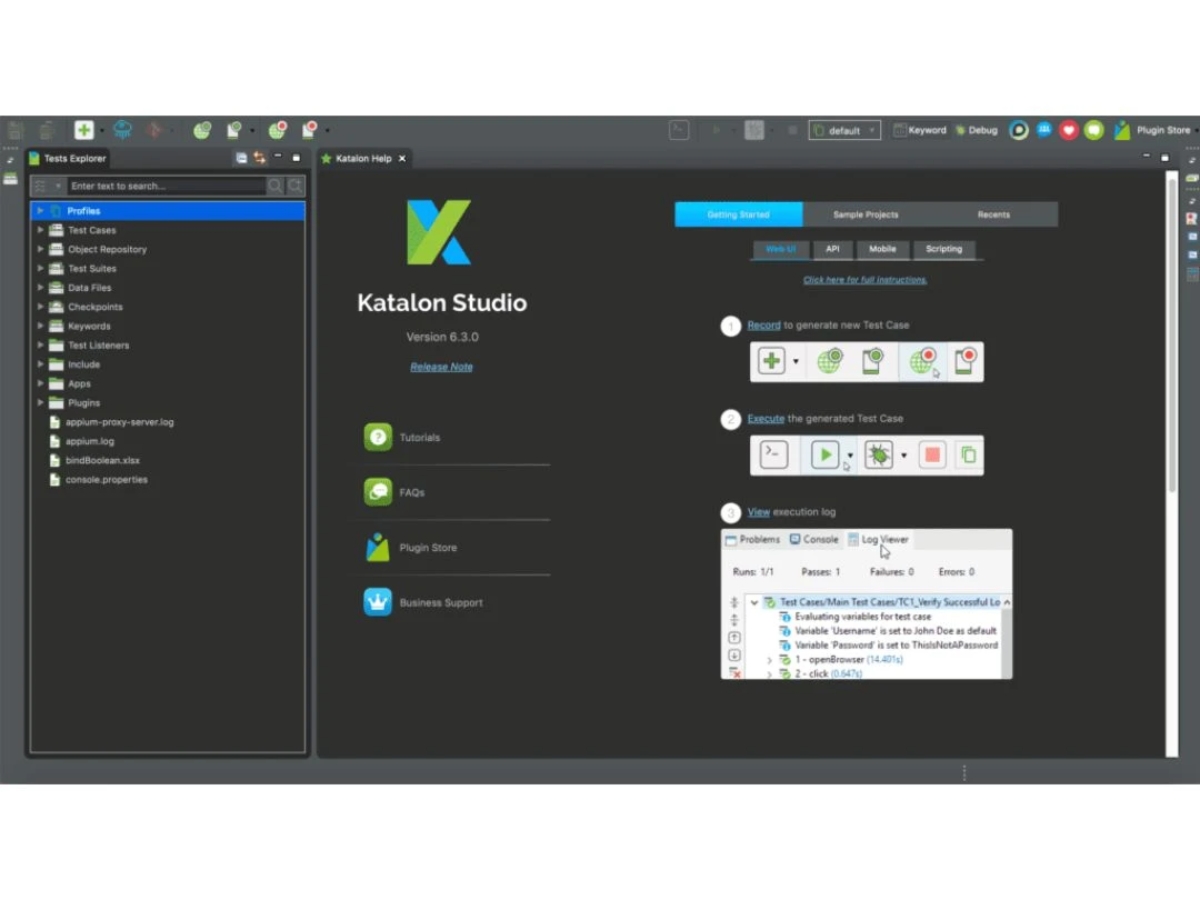This screenshot has height=900, width=1200.
Task: Toggle Link with Editor in Tests Explorer
Action: [259, 158]
